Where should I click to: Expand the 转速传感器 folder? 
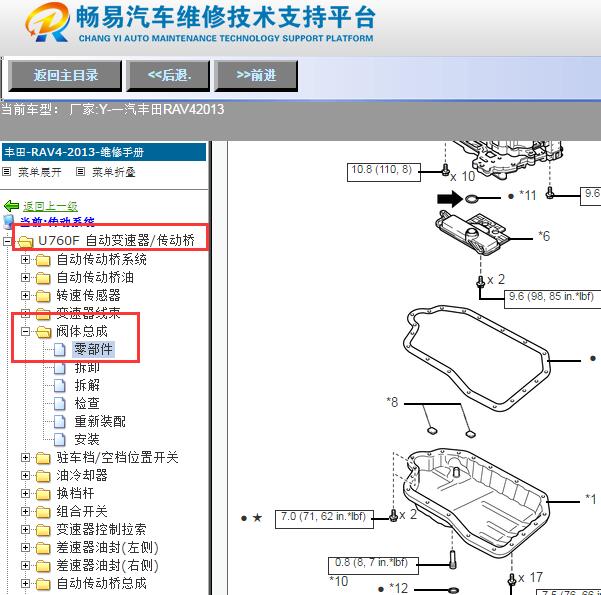pyautogui.click(x=25, y=296)
